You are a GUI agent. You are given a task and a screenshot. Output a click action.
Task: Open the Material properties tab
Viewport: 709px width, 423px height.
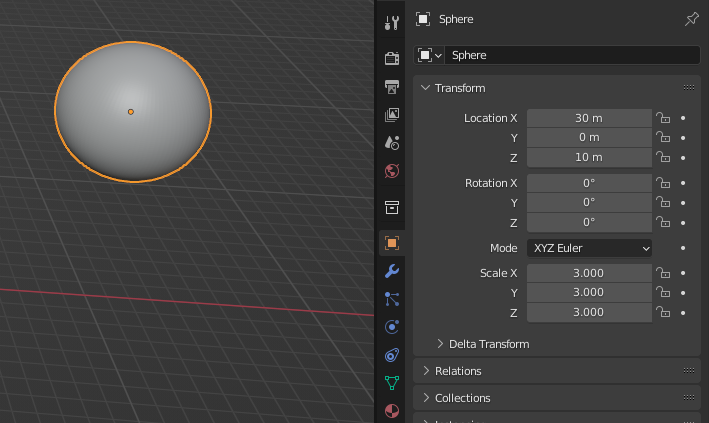pos(392,411)
